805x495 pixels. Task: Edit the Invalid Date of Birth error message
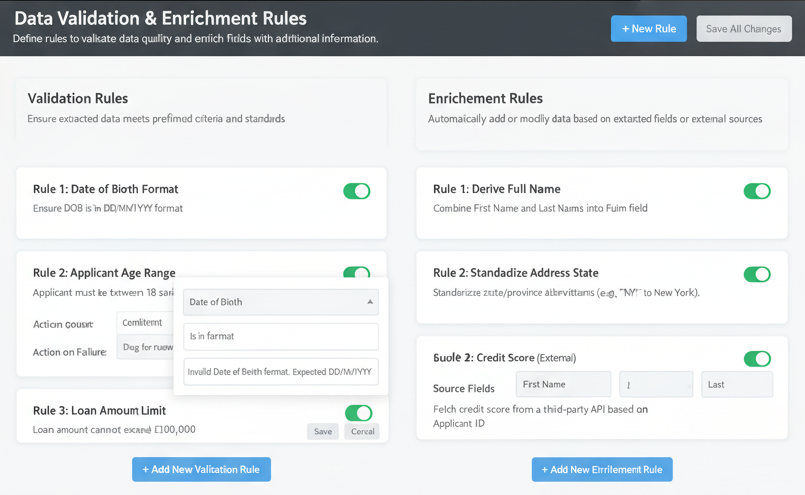point(280,371)
